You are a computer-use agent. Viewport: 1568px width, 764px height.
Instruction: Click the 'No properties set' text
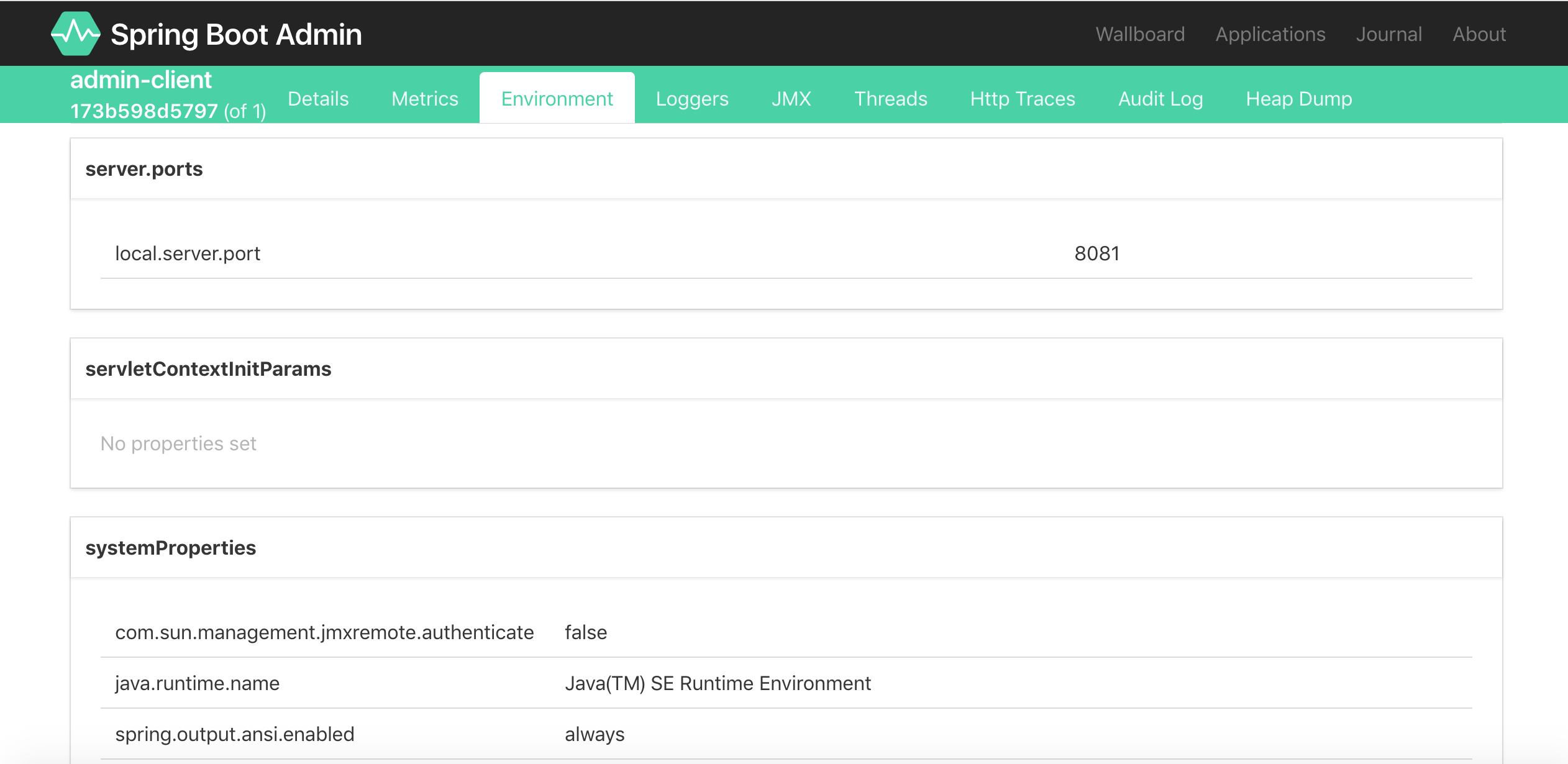point(178,443)
